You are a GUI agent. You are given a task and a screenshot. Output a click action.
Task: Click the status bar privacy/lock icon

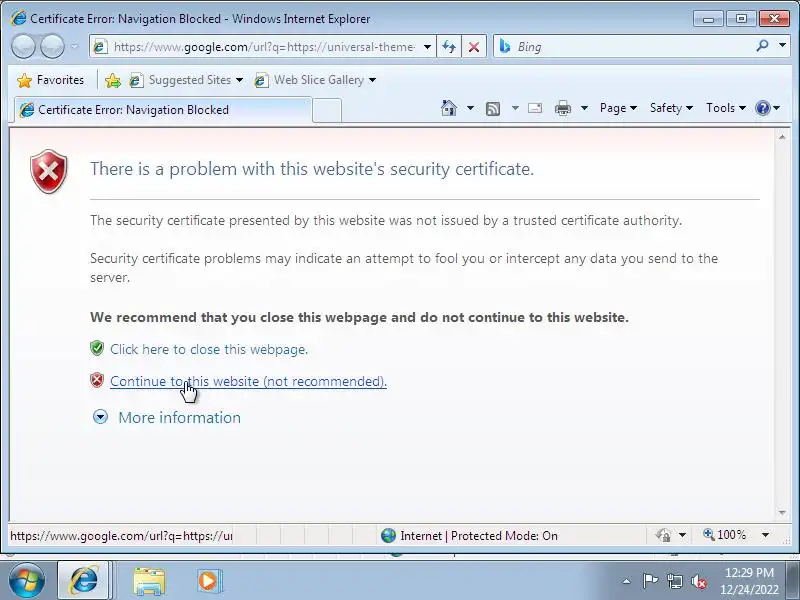point(663,535)
